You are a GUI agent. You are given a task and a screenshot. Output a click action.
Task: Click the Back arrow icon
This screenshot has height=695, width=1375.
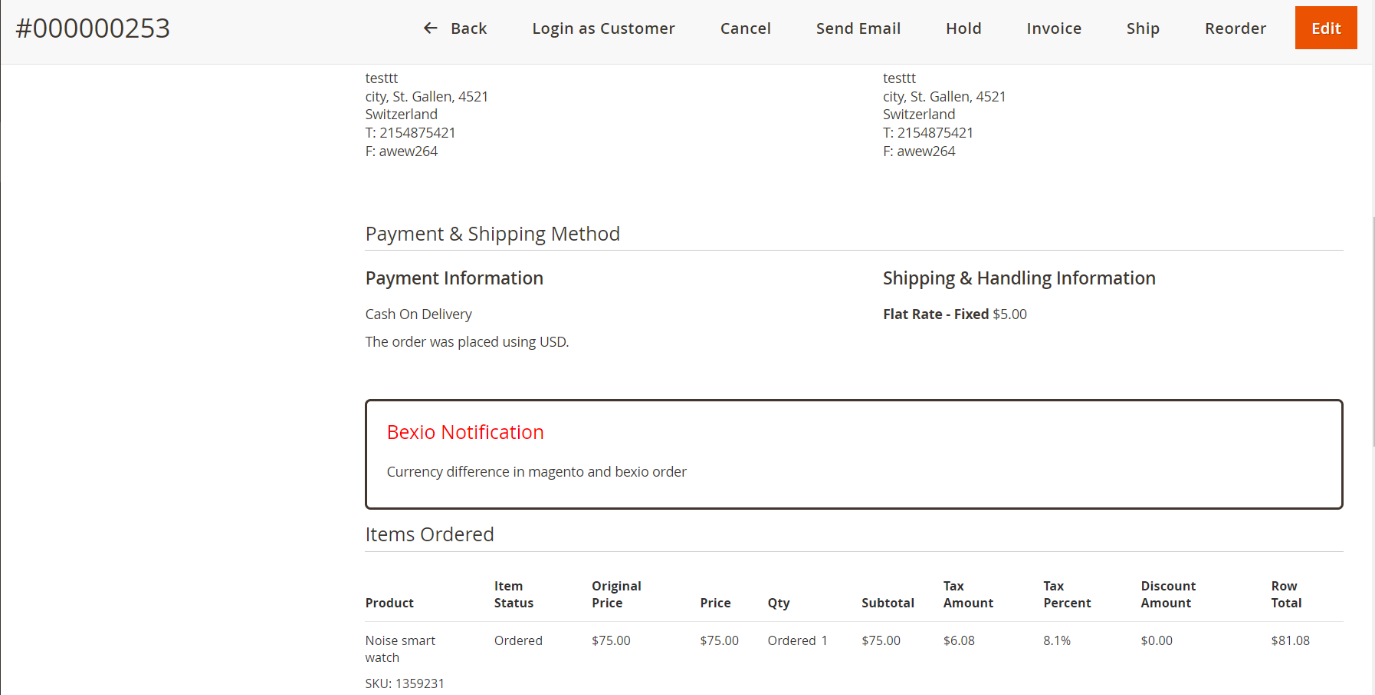pos(430,28)
